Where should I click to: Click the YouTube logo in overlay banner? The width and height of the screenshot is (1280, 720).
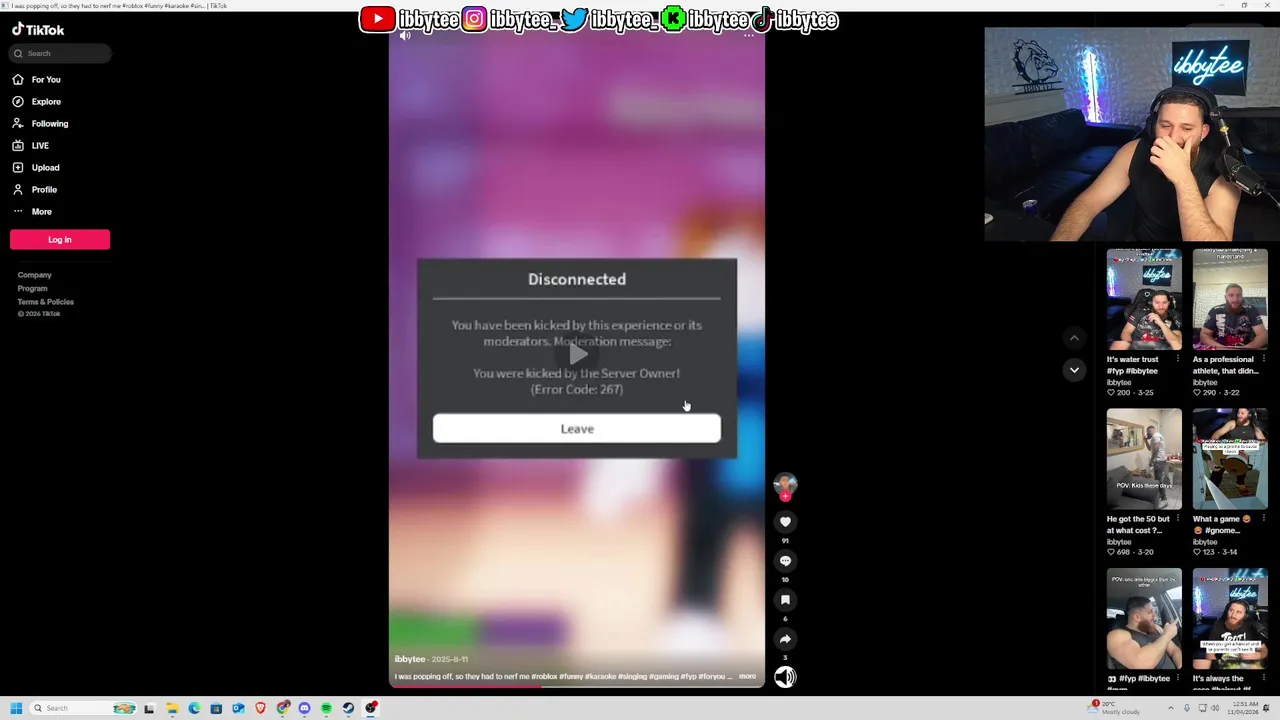(x=377, y=19)
